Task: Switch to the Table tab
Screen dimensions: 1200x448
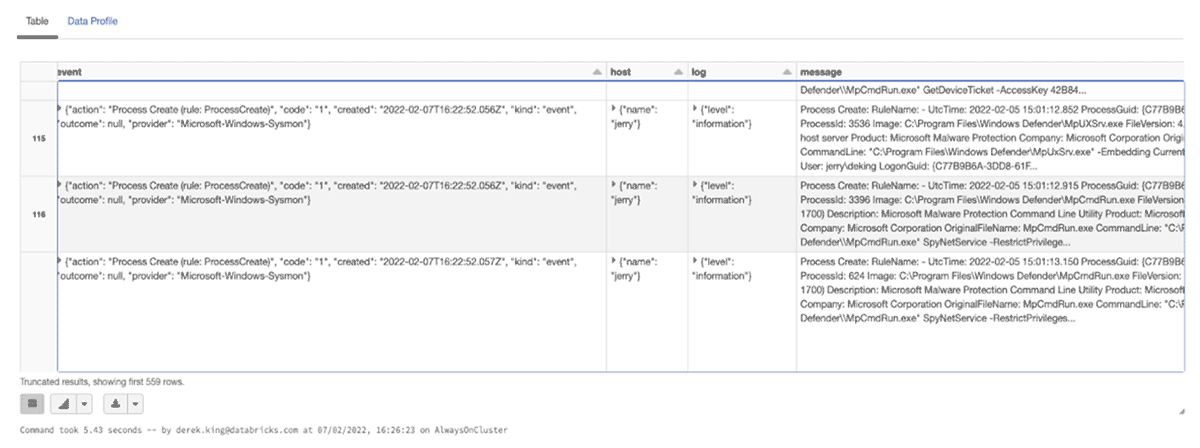Action: pyautogui.click(x=36, y=21)
